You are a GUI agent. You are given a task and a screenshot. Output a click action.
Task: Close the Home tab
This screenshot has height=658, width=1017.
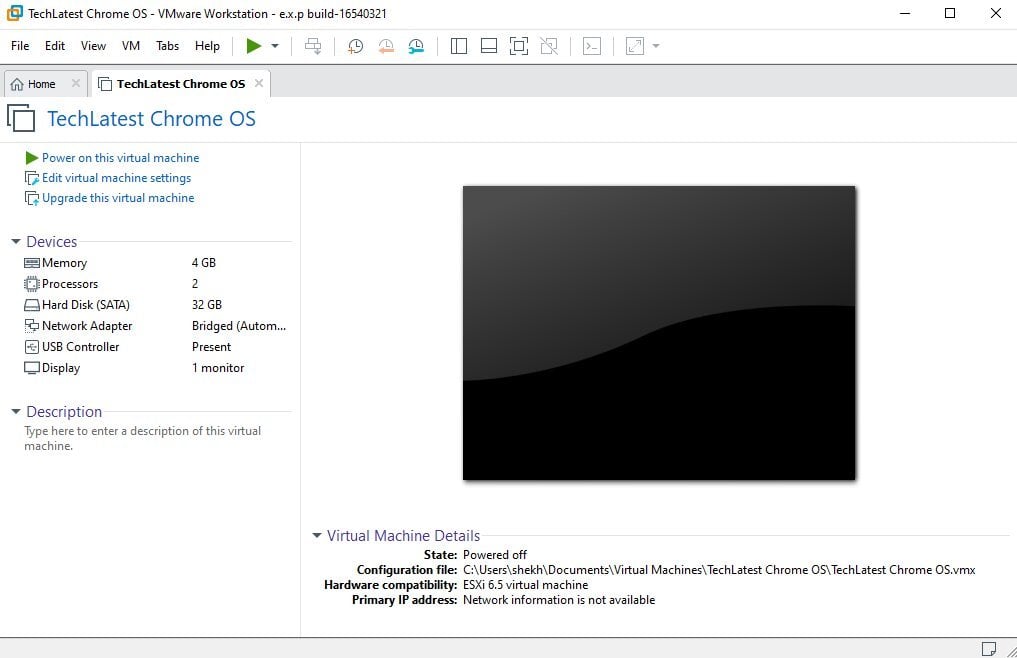pos(76,83)
